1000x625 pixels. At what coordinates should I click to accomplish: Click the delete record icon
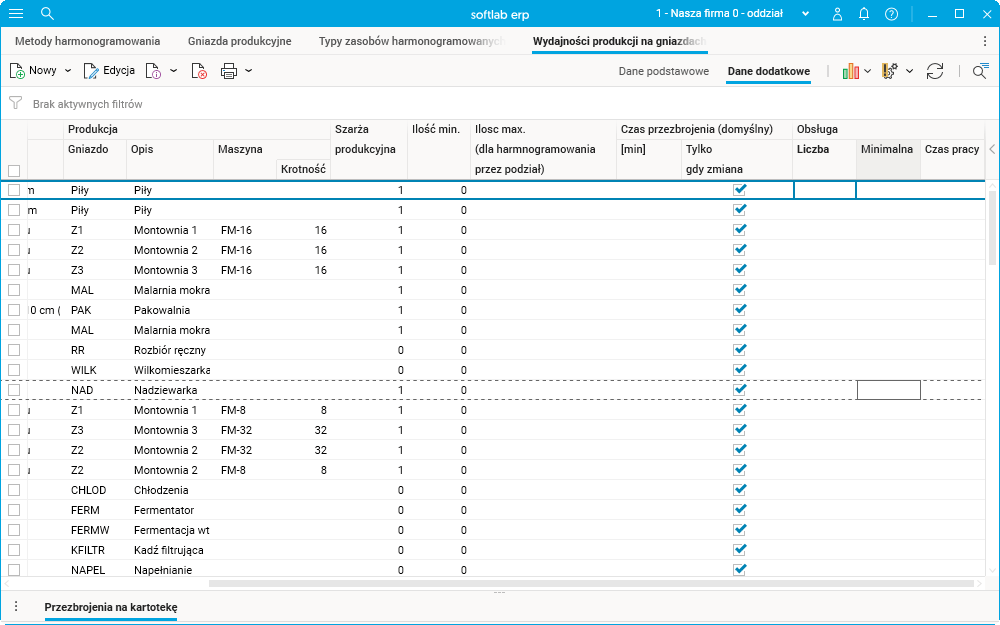(x=200, y=71)
